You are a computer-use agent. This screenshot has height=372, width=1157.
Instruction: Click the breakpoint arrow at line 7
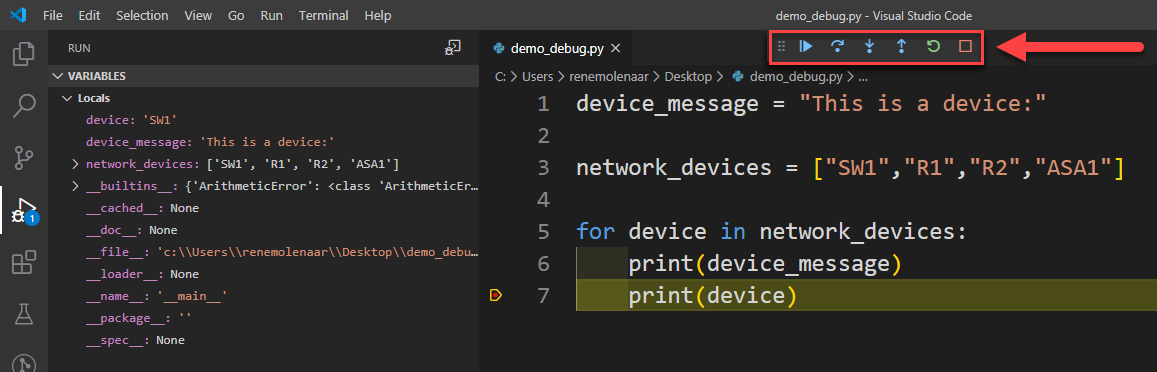tap(496, 296)
